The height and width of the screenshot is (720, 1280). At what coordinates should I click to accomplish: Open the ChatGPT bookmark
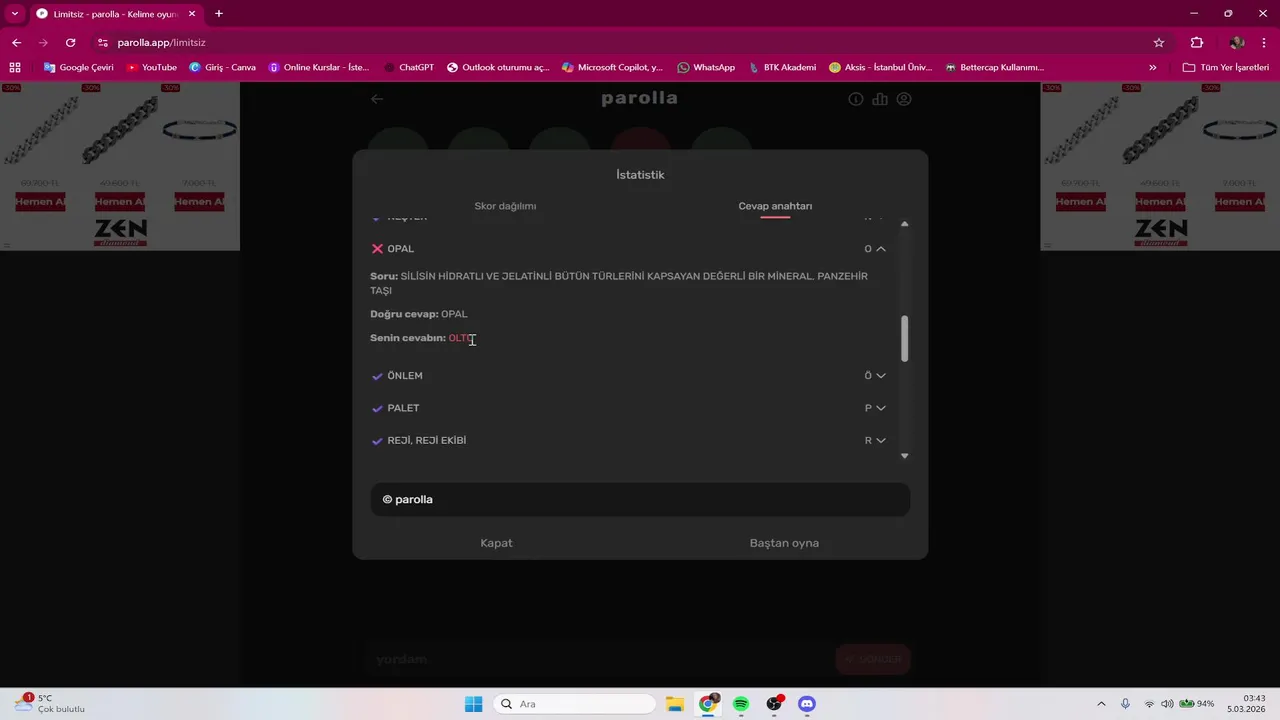pyautogui.click(x=409, y=67)
